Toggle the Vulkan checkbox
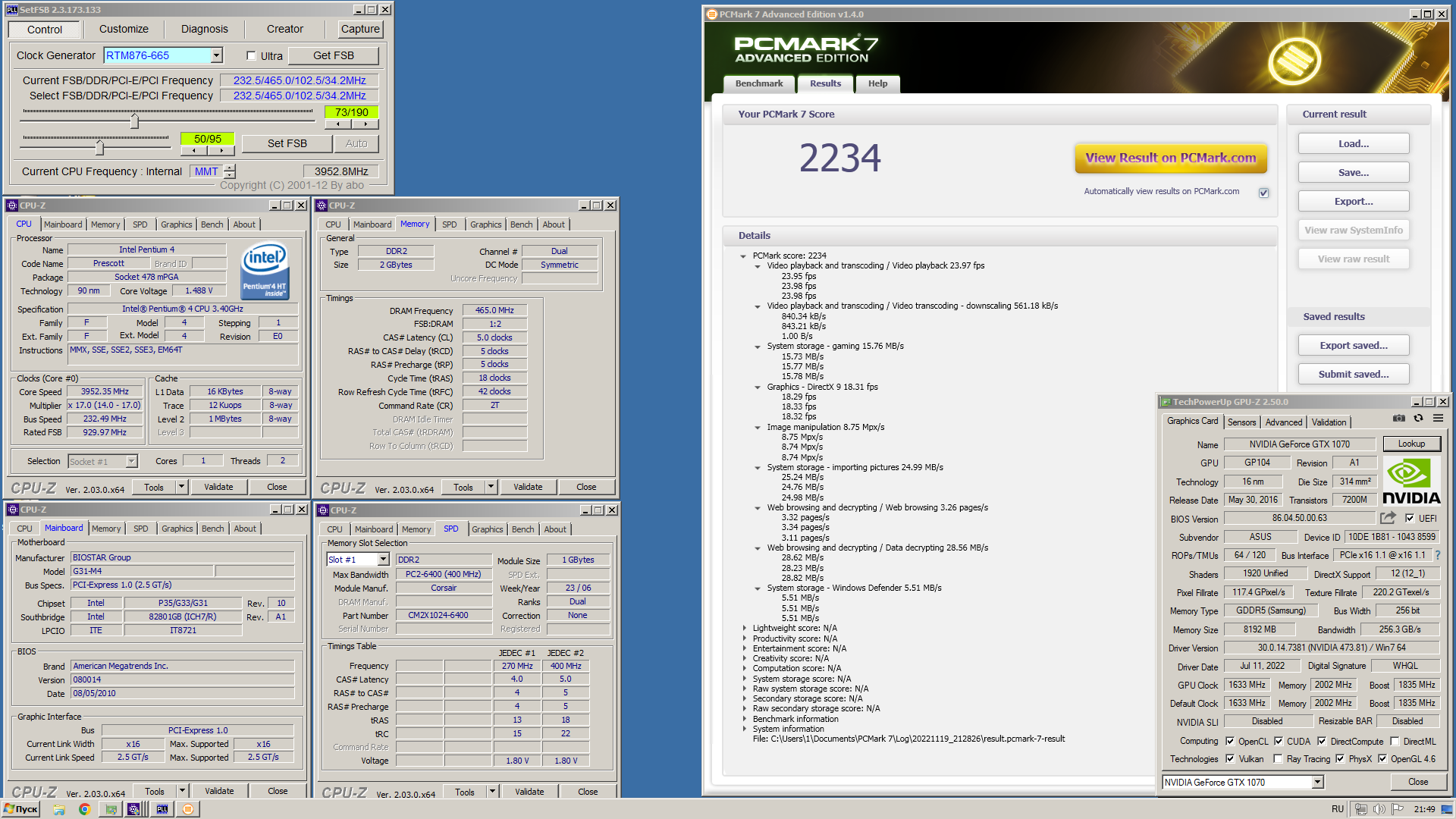 [x=1229, y=759]
